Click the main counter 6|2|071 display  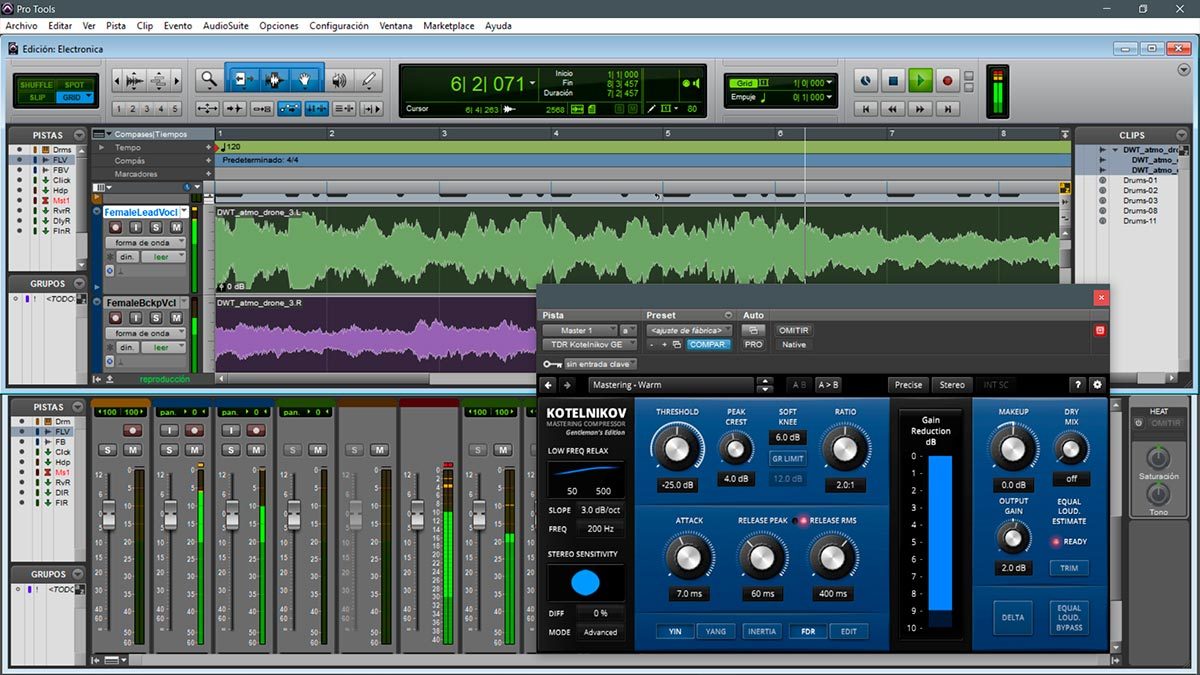[x=487, y=83]
